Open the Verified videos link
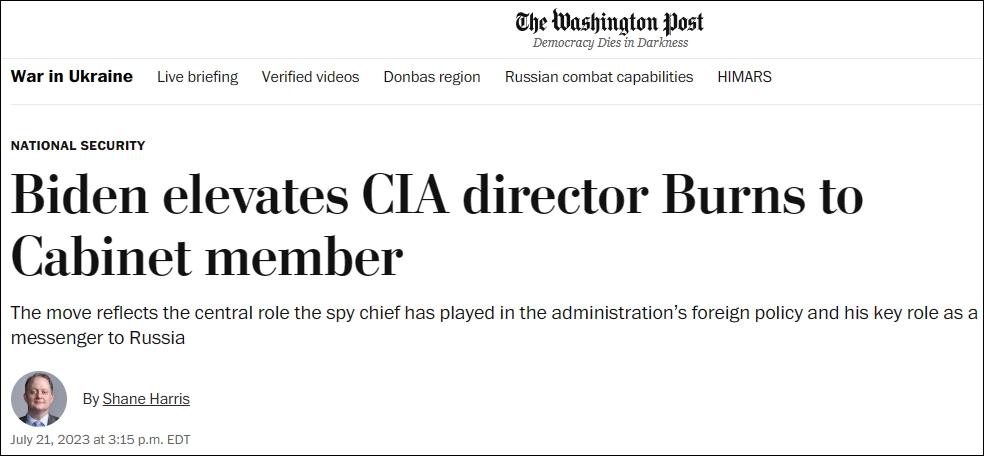The height and width of the screenshot is (456, 984). [310, 77]
